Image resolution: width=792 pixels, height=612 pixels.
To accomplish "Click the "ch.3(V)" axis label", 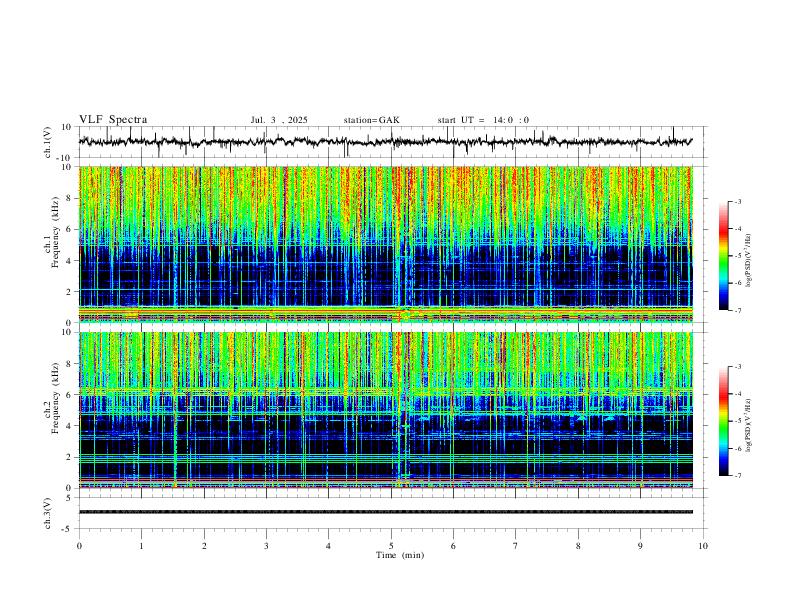I will coord(48,514).
